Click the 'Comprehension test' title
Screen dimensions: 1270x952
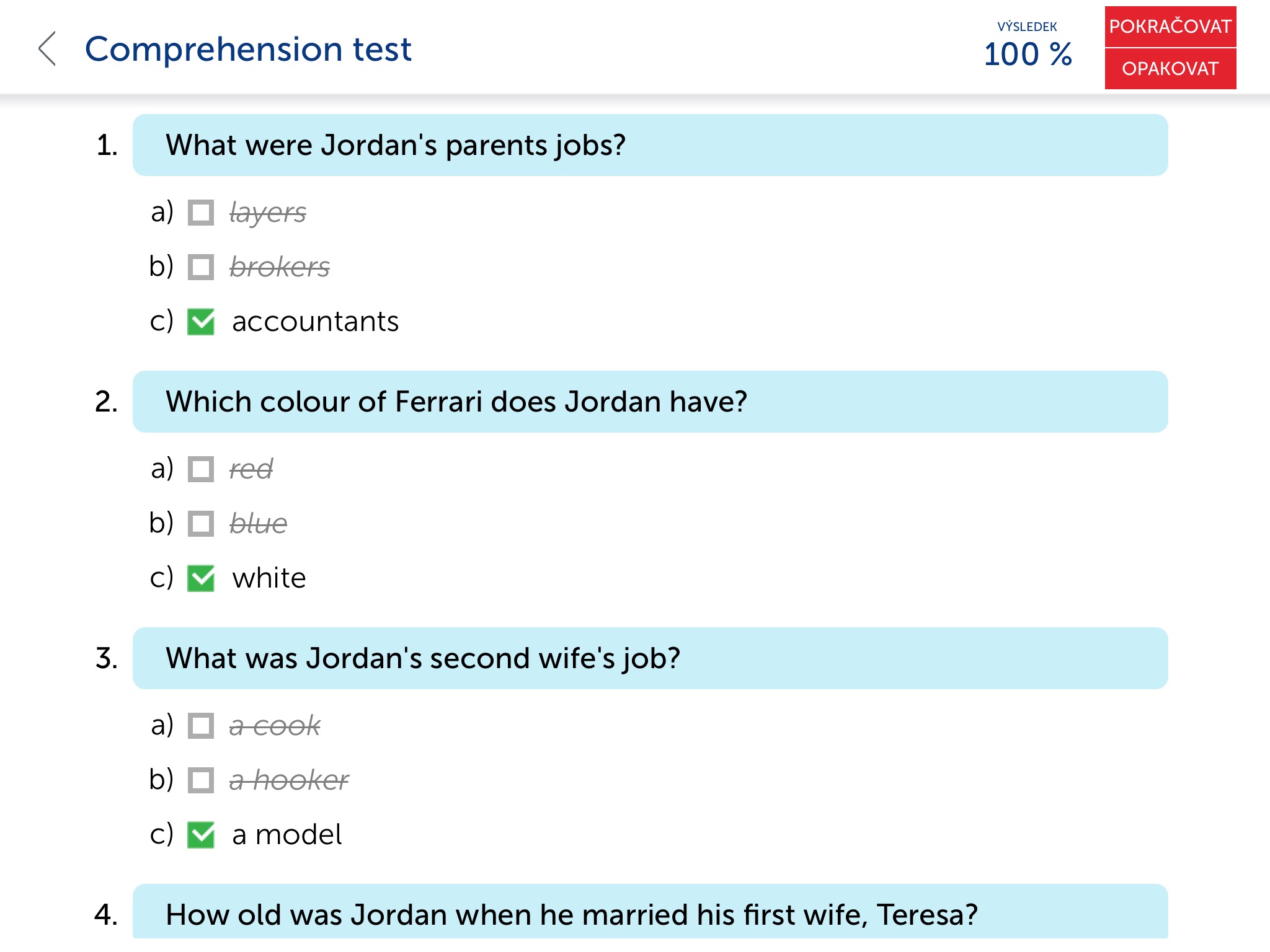[248, 49]
